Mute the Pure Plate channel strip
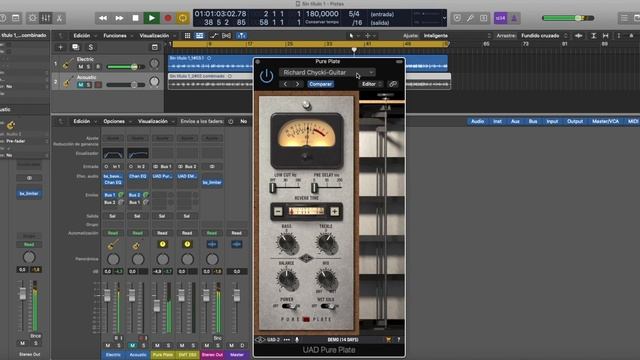 [157, 345]
